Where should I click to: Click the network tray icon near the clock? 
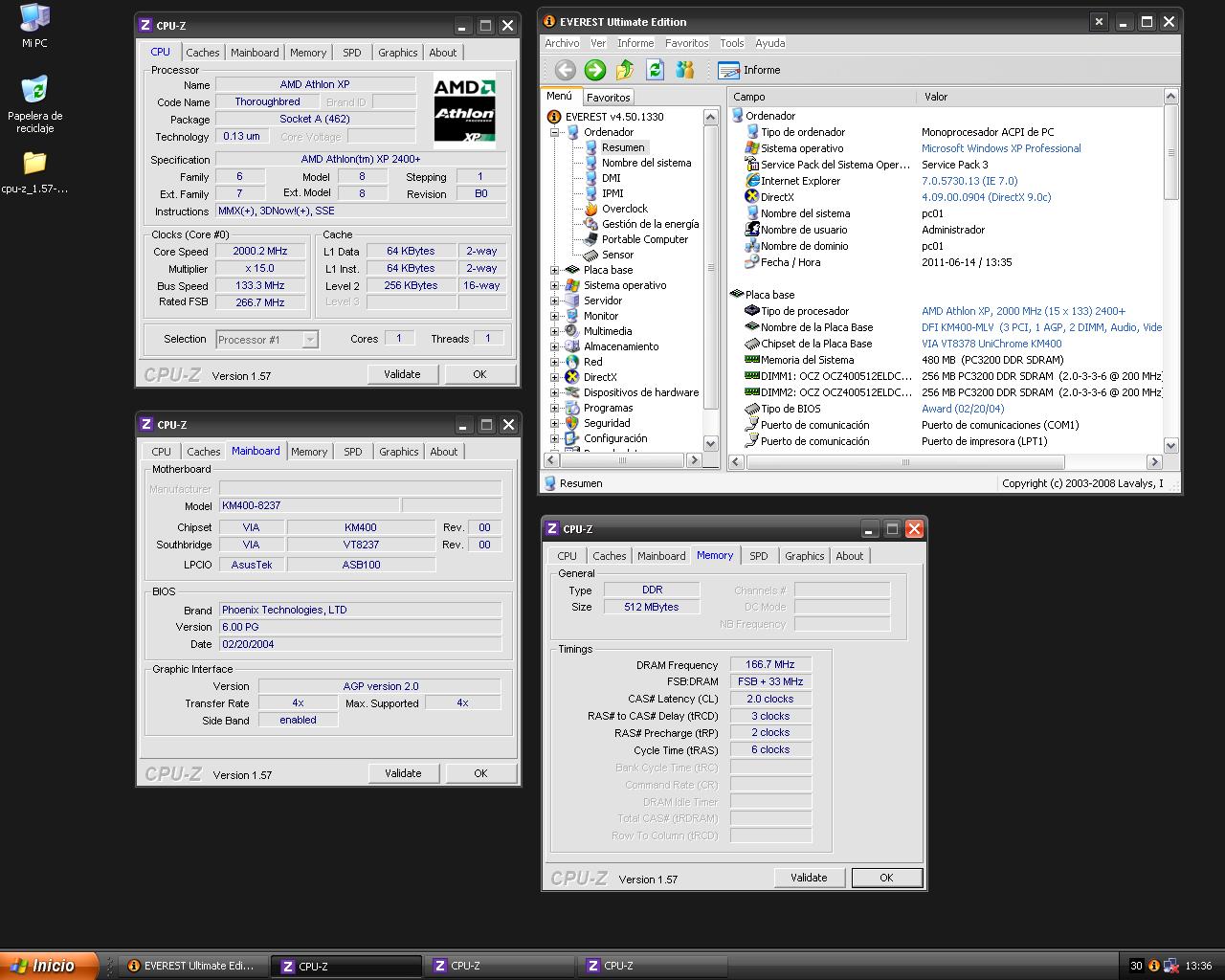pyautogui.click(x=1170, y=966)
